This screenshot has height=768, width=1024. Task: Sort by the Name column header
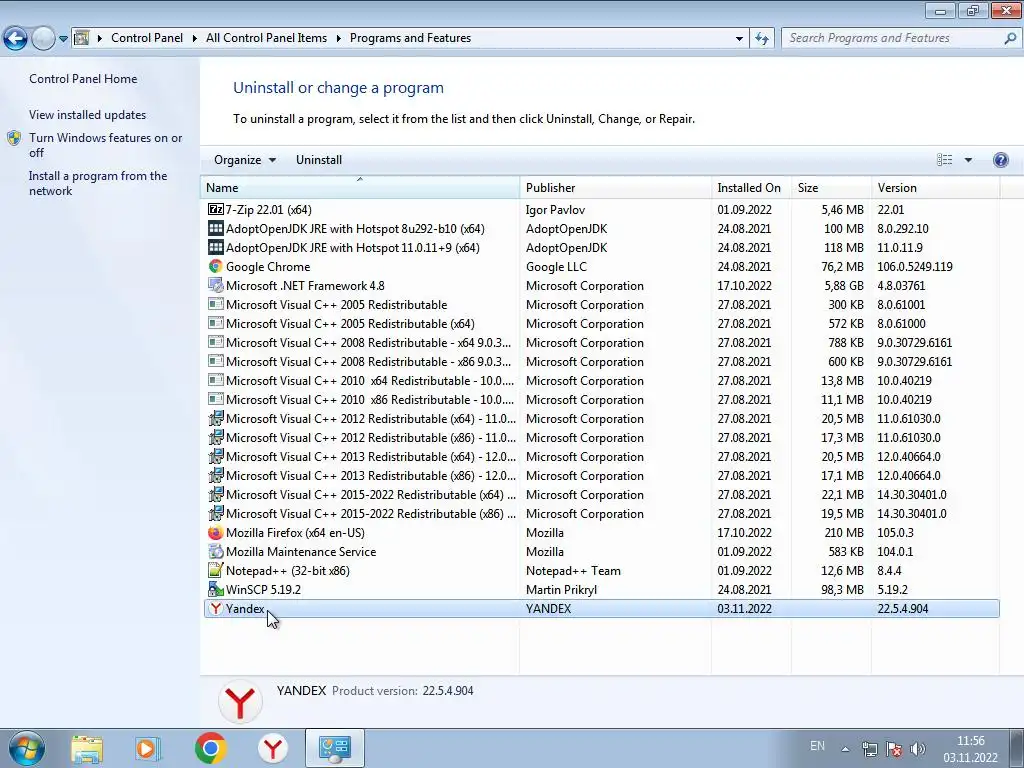tap(360, 187)
